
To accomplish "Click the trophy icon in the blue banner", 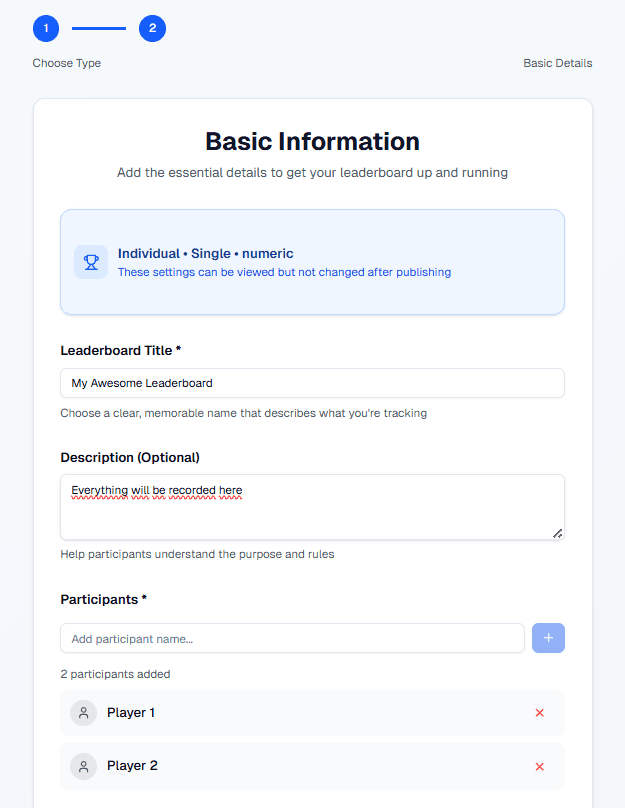I will click(x=90, y=261).
